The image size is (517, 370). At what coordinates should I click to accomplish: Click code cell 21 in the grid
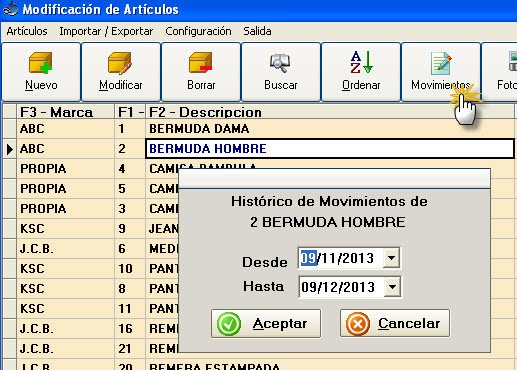coord(130,349)
